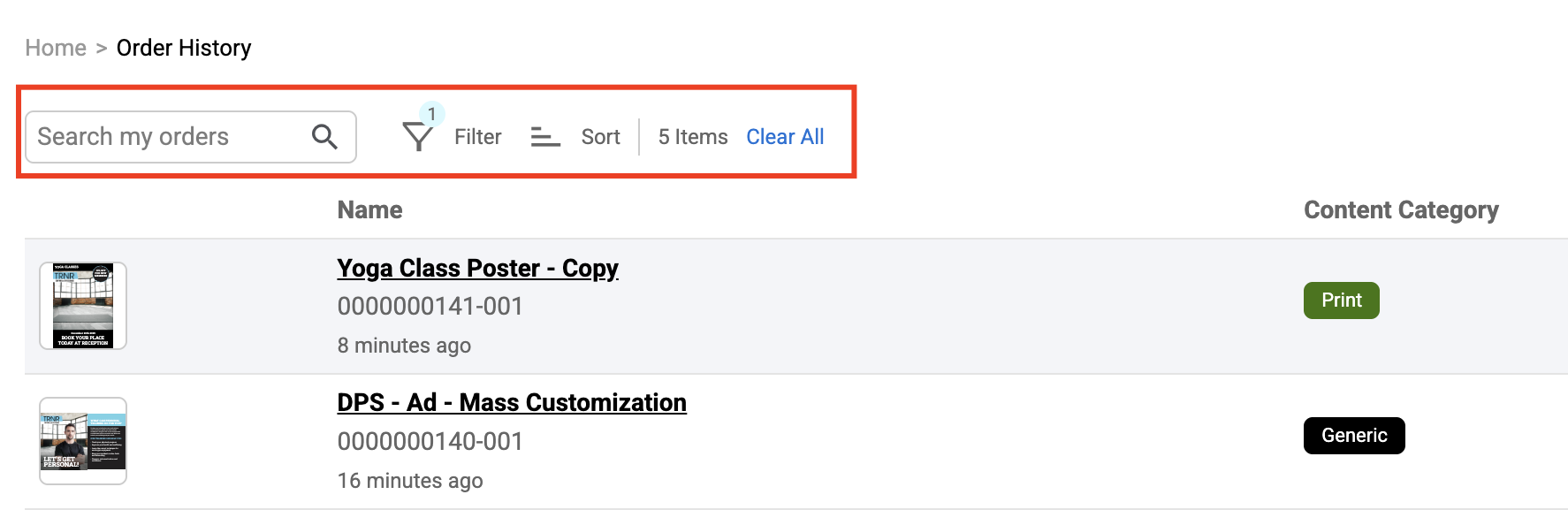Click the magnifying glass search icon
This screenshot has width=1568, height=525.
point(324,137)
